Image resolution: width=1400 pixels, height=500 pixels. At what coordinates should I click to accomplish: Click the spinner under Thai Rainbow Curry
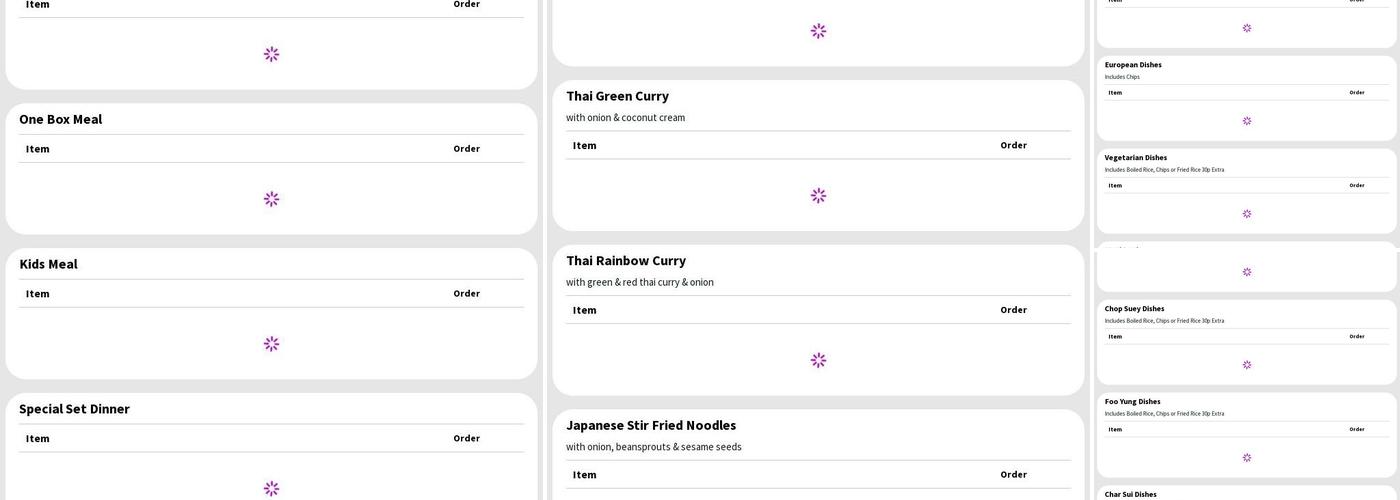818,360
